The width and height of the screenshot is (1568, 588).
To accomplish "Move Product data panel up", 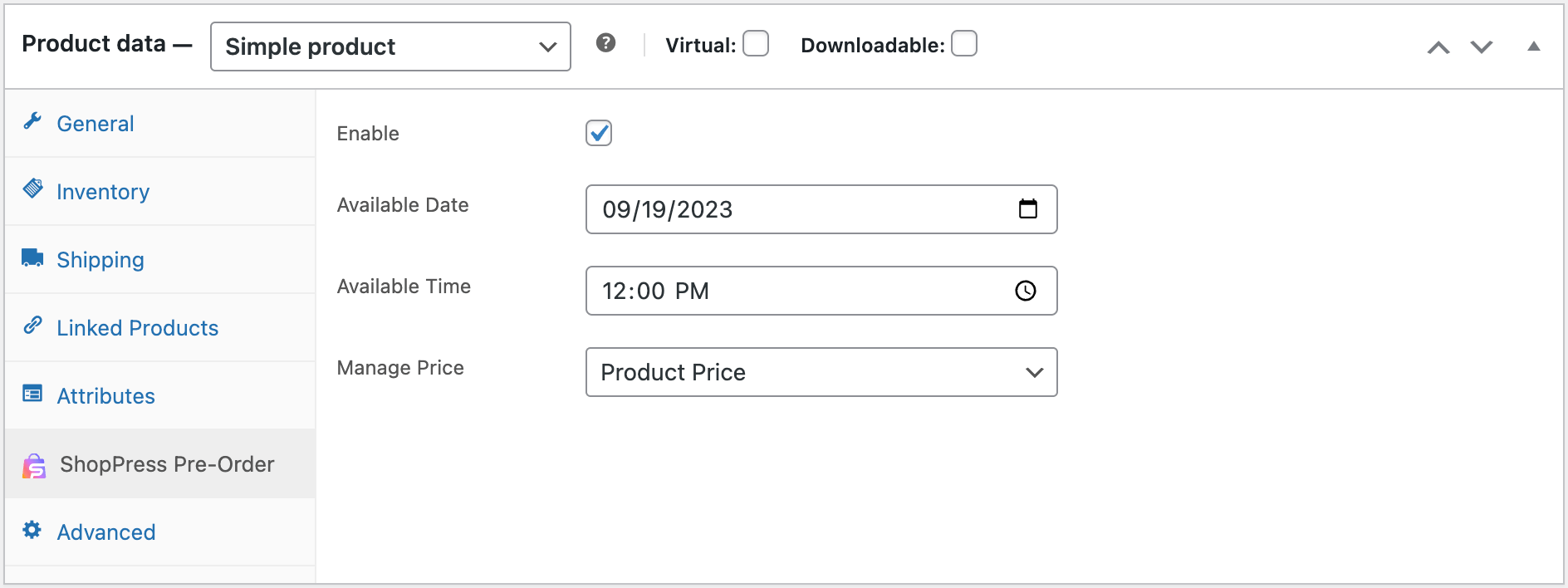I will [x=1438, y=47].
